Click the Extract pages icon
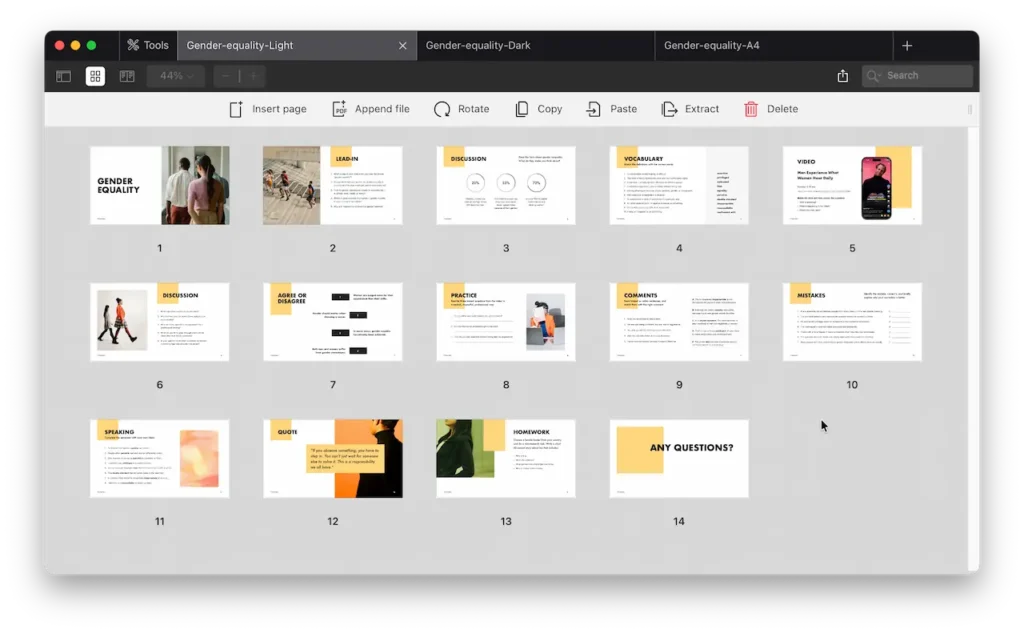Viewport: 1024px width, 633px height. (x=670, y=109)
